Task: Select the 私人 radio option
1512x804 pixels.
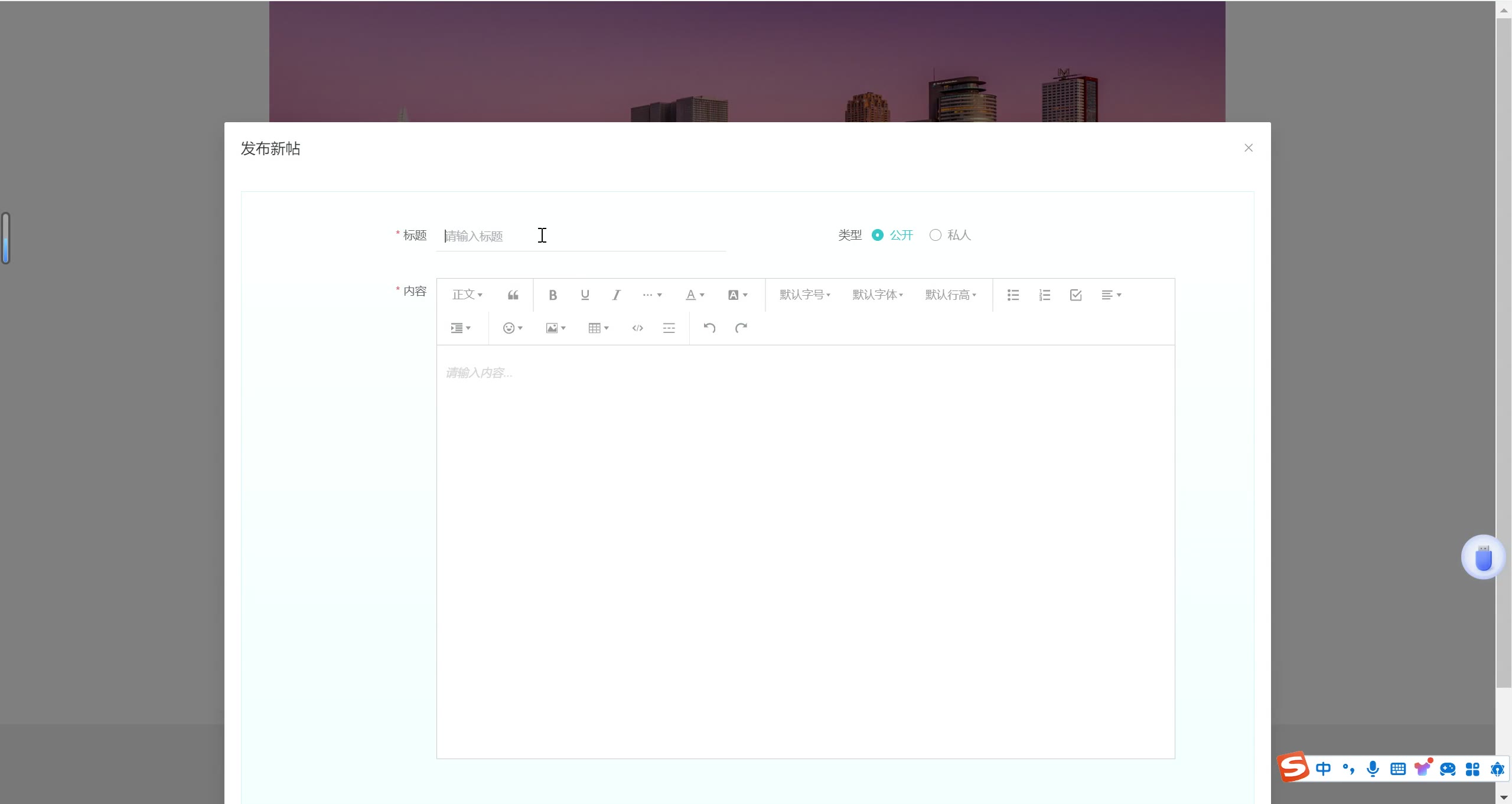Action: click(x=935, y=235)
